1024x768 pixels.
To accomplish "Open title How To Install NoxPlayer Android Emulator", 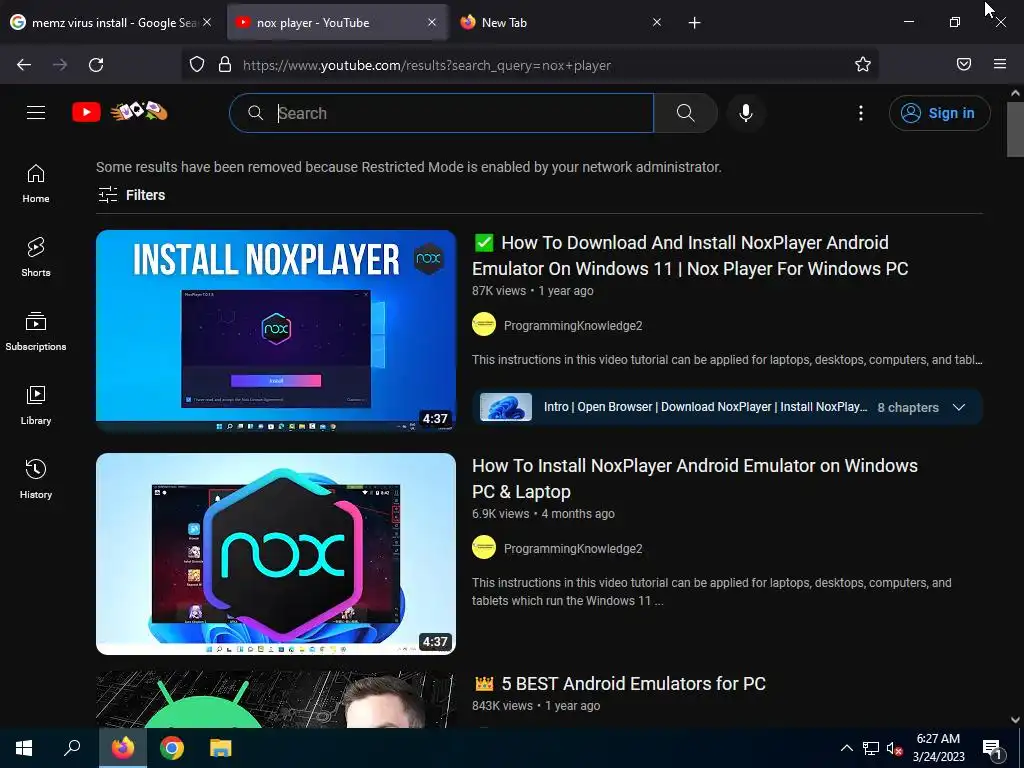I will point(695,478).
